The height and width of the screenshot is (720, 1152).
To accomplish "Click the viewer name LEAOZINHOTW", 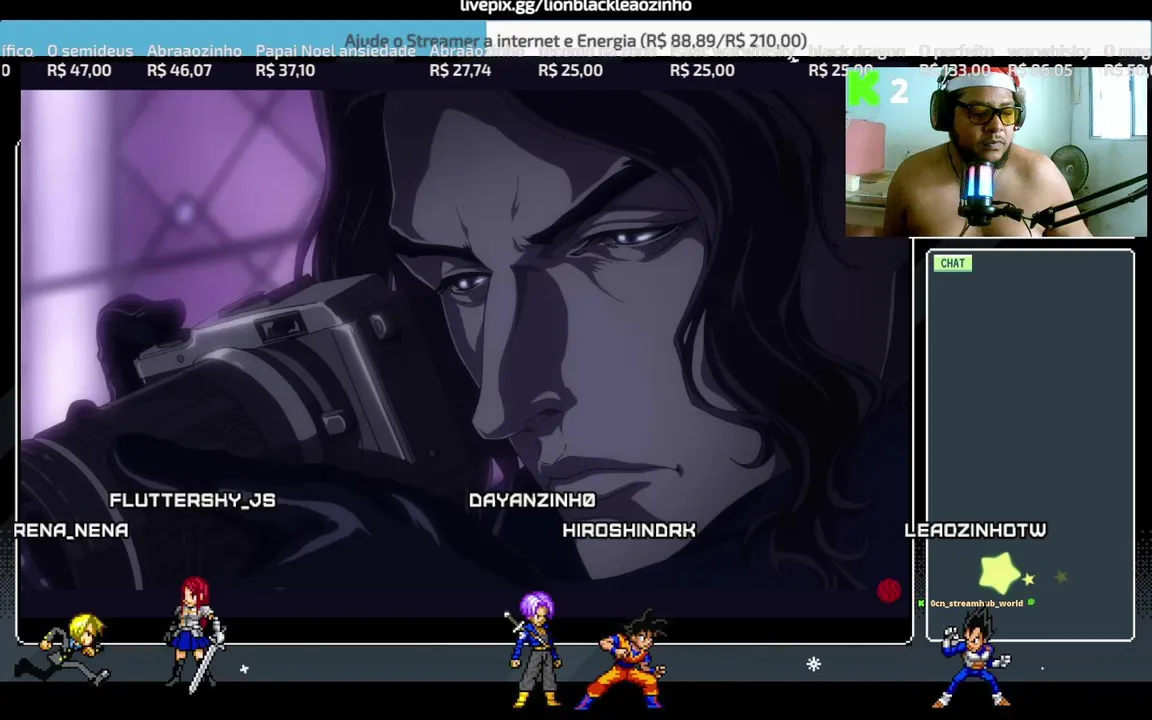I will 976,530.
